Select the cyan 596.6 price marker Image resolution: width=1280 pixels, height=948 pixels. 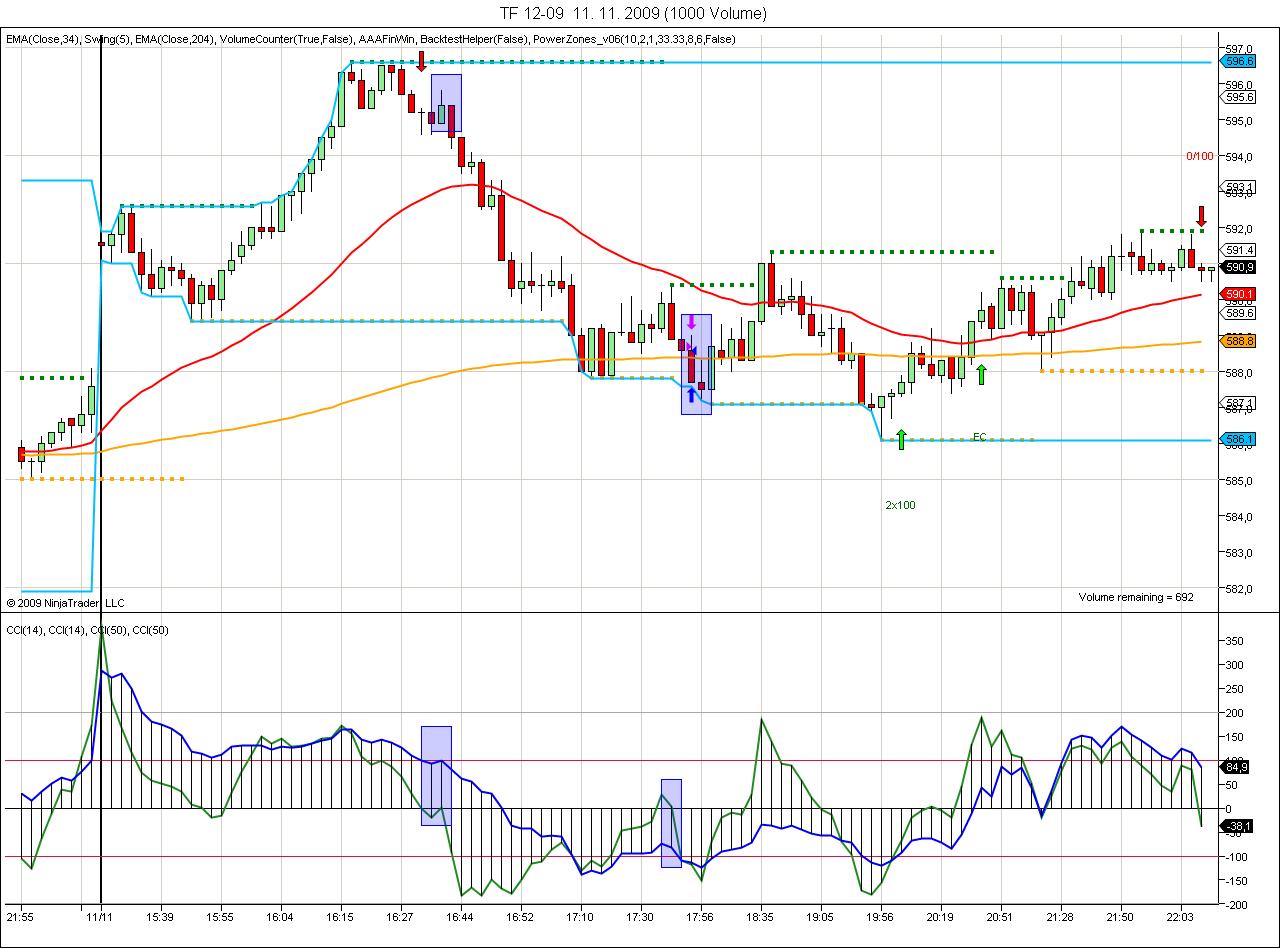coord(1238,62)
